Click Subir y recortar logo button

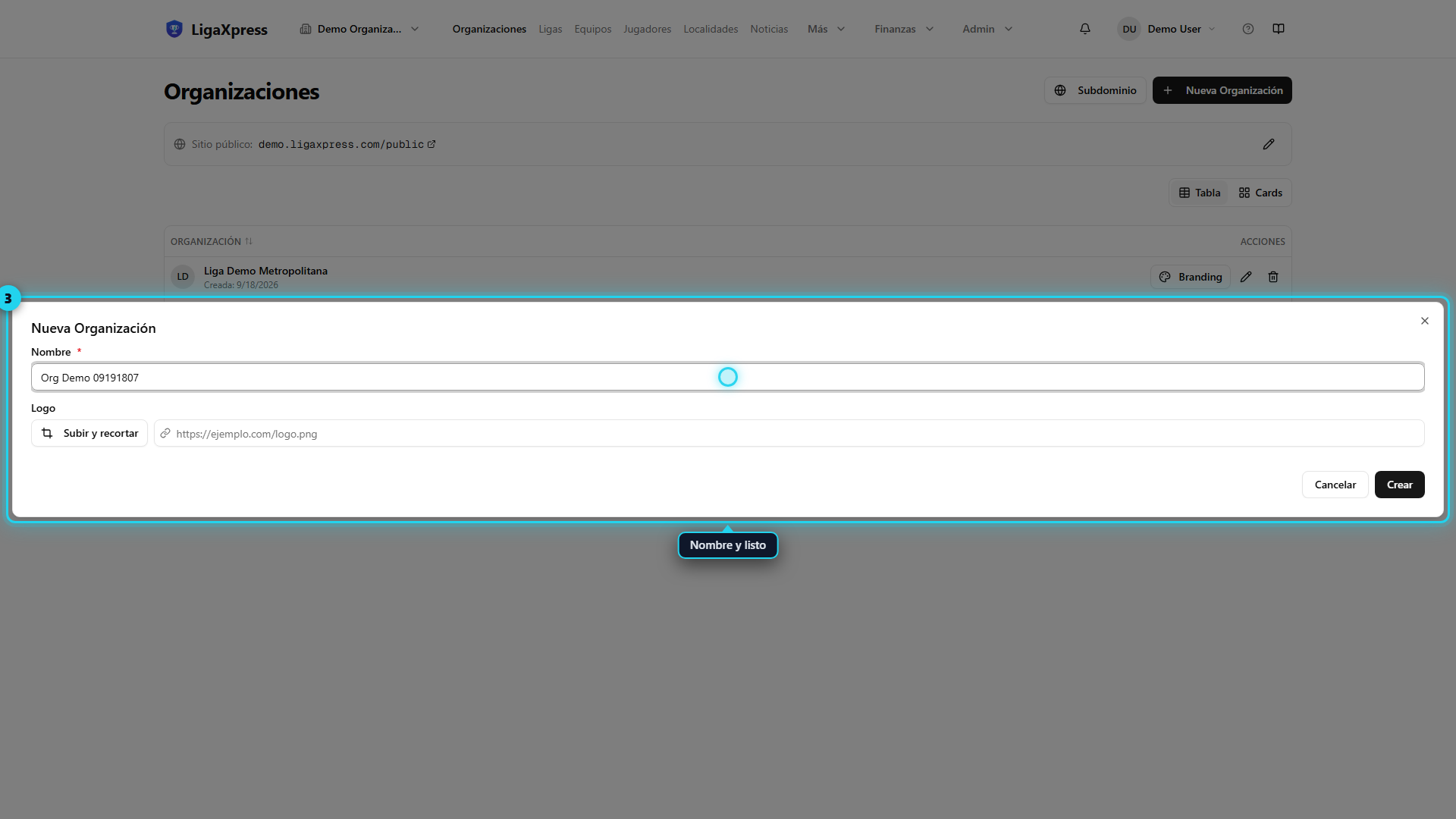(89, 433)
